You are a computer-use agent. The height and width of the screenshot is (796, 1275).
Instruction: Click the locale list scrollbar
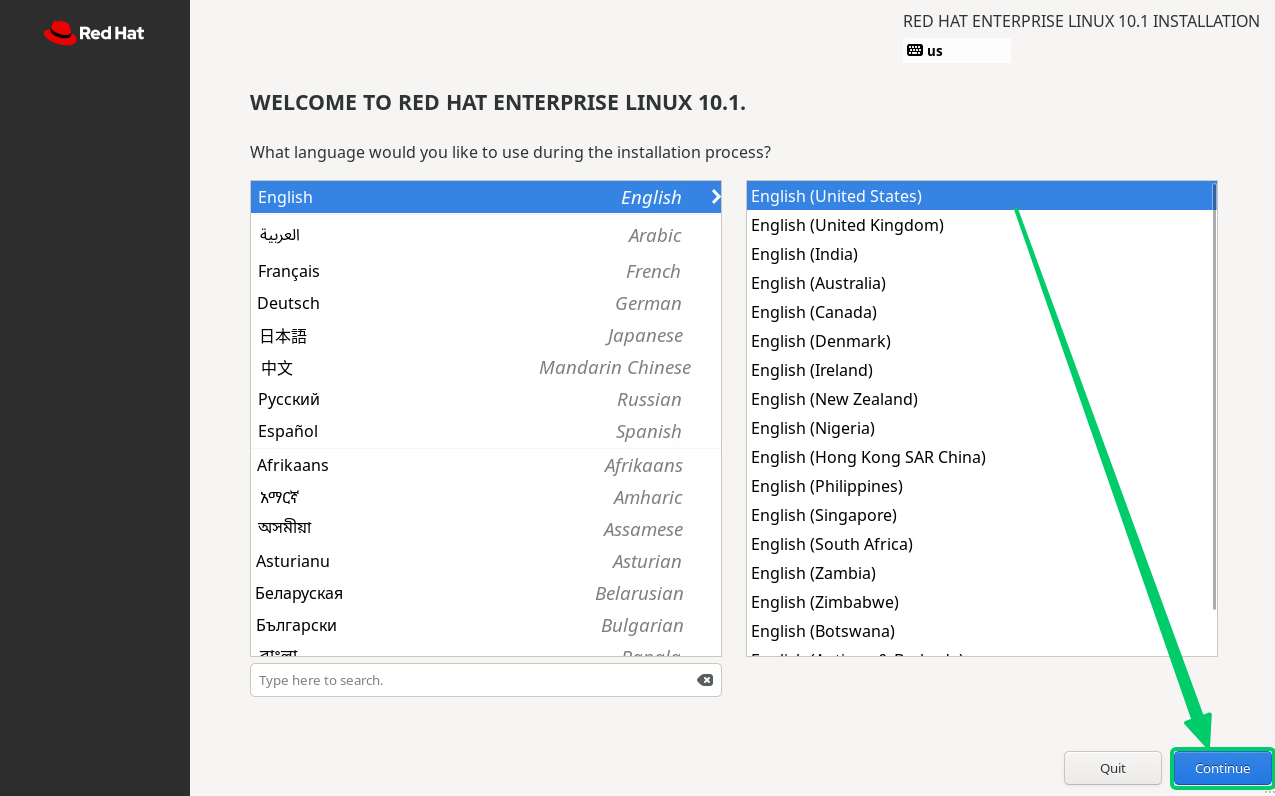click(1214, 395)
